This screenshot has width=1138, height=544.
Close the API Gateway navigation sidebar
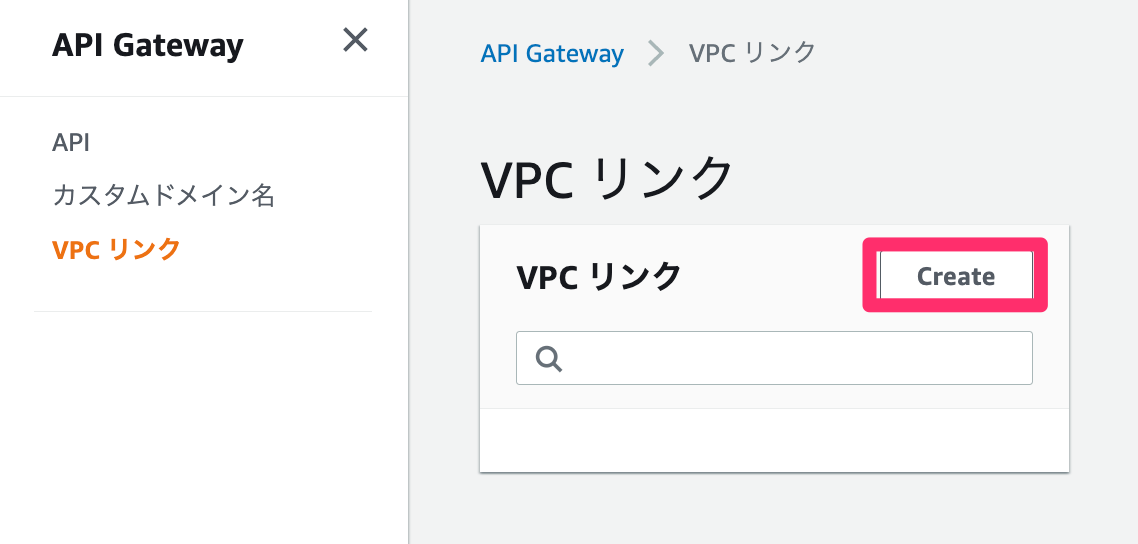(355, 41)
